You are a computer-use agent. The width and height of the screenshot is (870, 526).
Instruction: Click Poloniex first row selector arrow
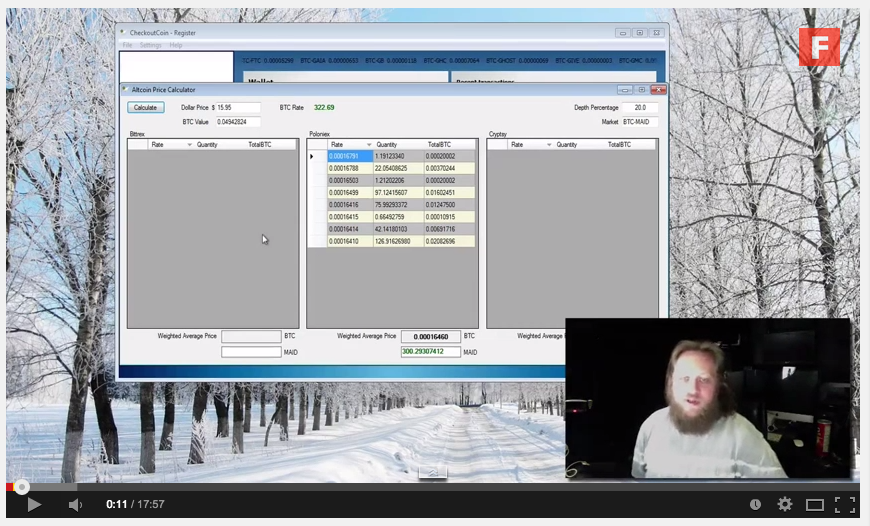pos(317,156)
